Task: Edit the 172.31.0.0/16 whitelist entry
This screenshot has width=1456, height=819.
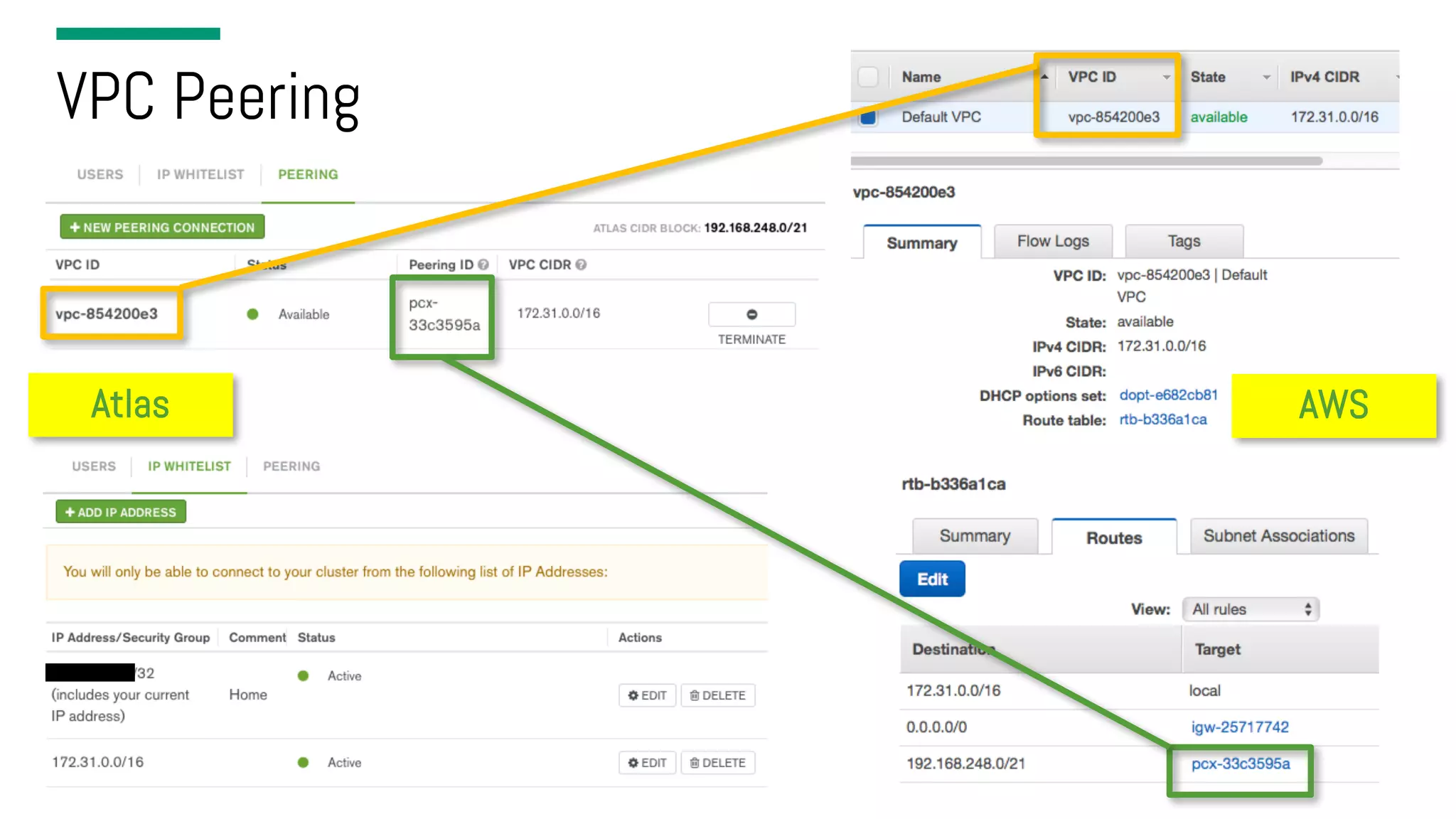Action: pyautogui.click(x=647, y=763)
